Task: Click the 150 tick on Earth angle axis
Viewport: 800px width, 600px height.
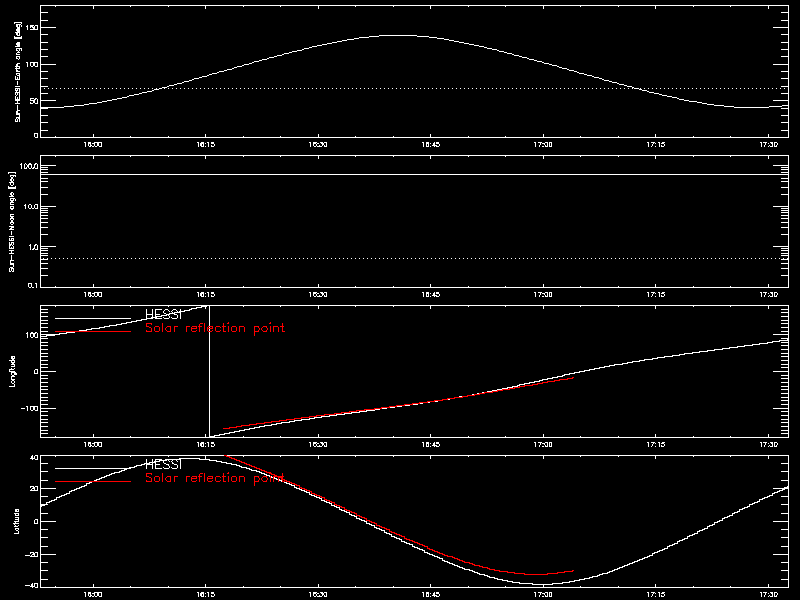Action: [32, 28]
